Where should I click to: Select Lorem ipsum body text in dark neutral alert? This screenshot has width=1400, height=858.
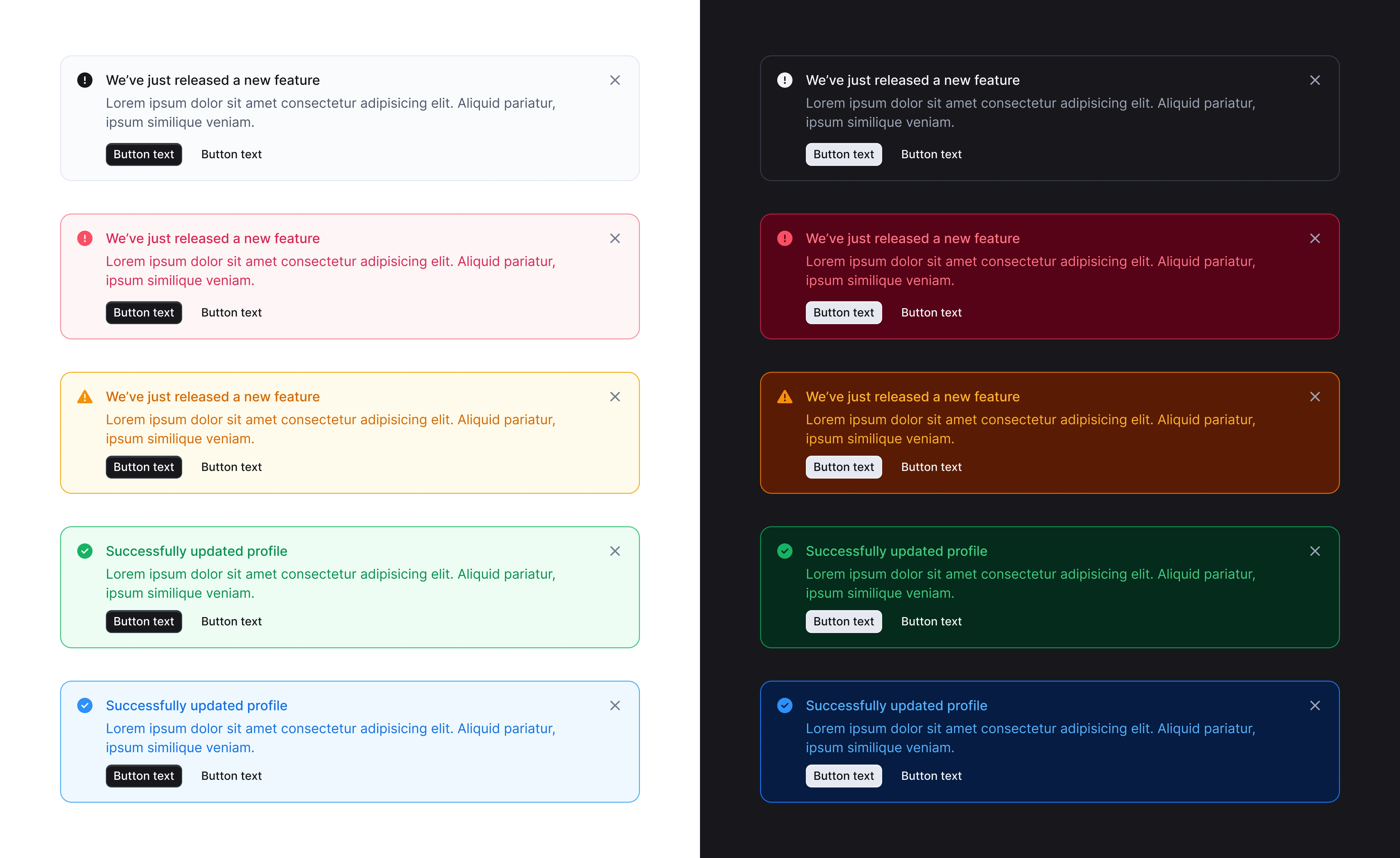pos(1031,112)
